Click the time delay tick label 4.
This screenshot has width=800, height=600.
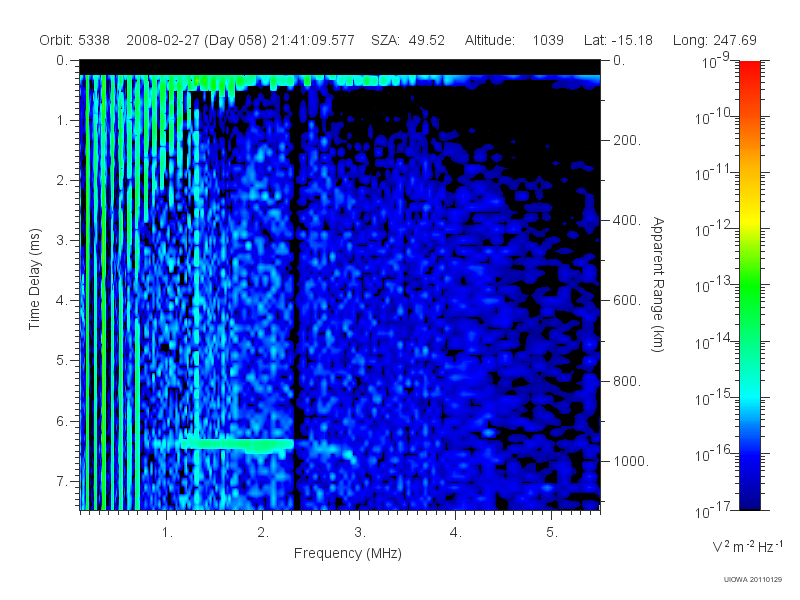62,301
